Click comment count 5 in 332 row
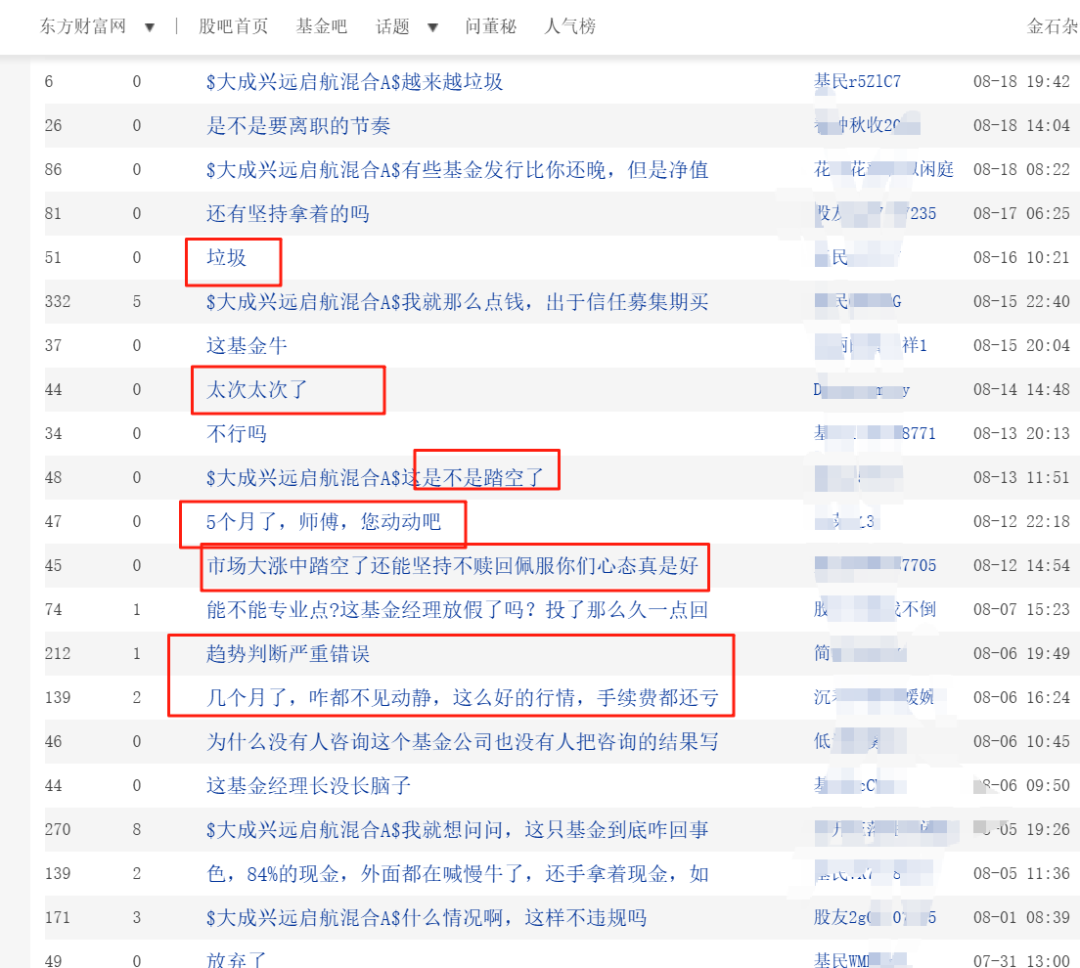This screenshot has height=968, width=1080. point(137,302)
